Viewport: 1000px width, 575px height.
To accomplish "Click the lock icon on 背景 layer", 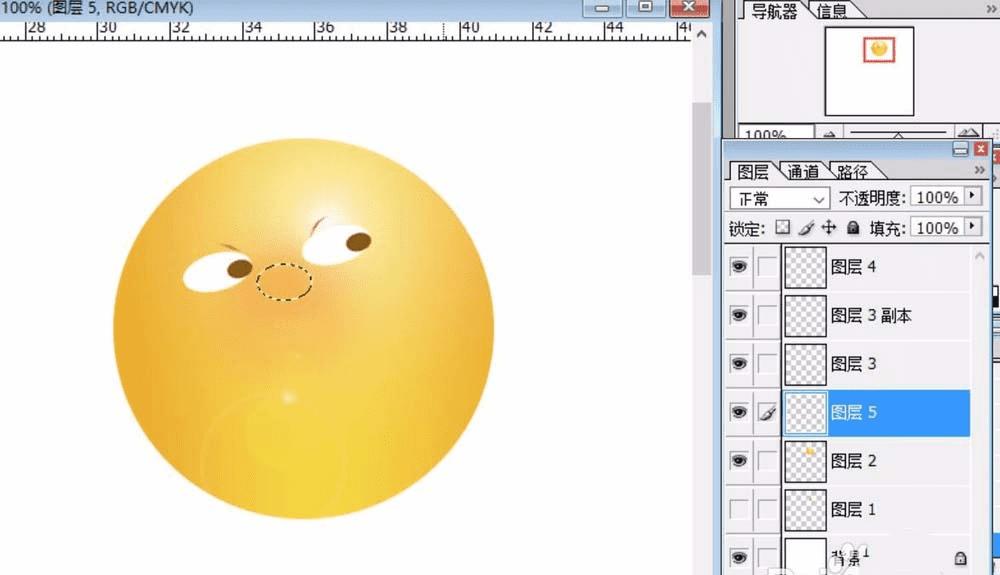I will pyautogui.click(x=960, y=559).
